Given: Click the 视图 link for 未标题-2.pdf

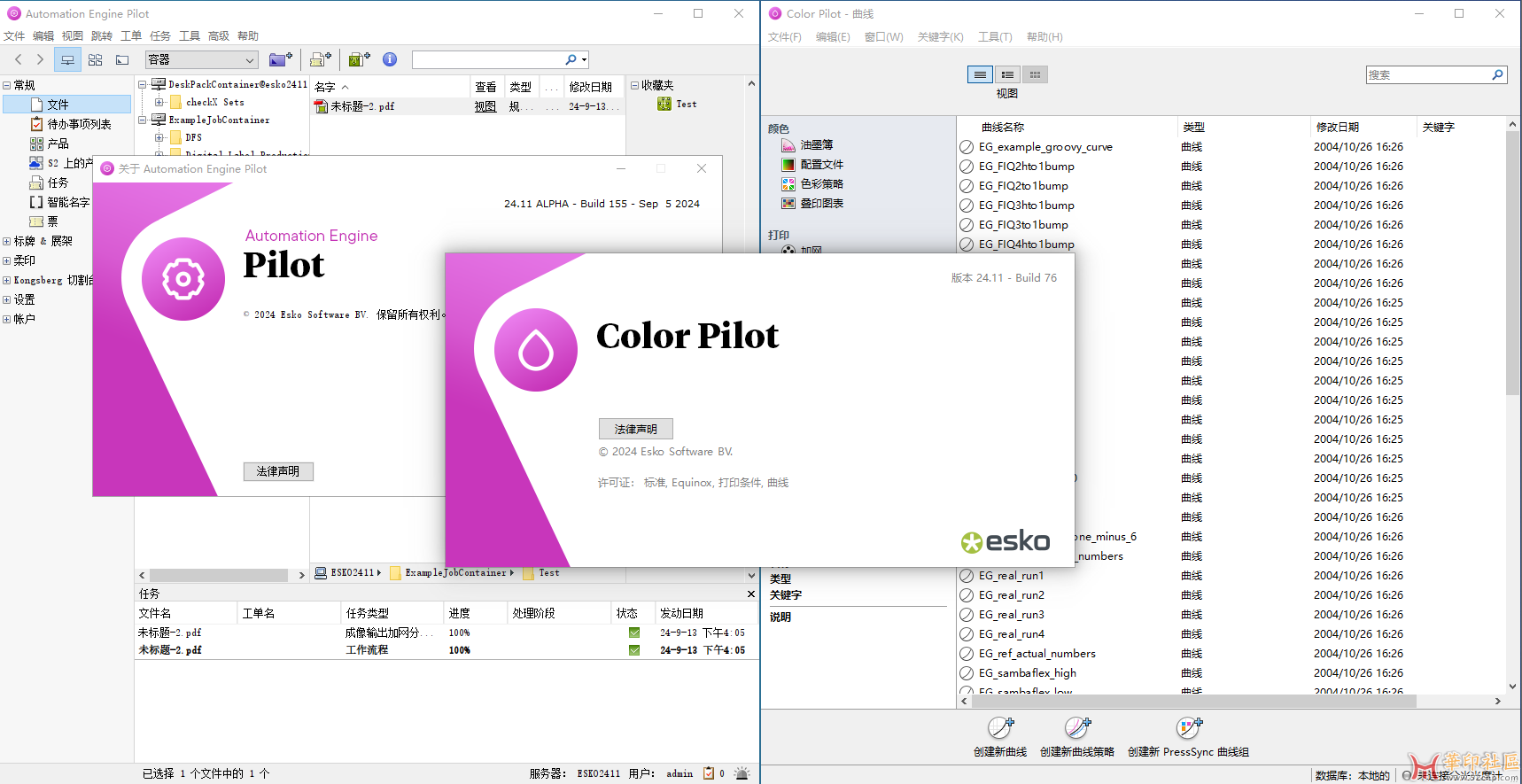Looking at the screenshot, I should coord(485,106).
